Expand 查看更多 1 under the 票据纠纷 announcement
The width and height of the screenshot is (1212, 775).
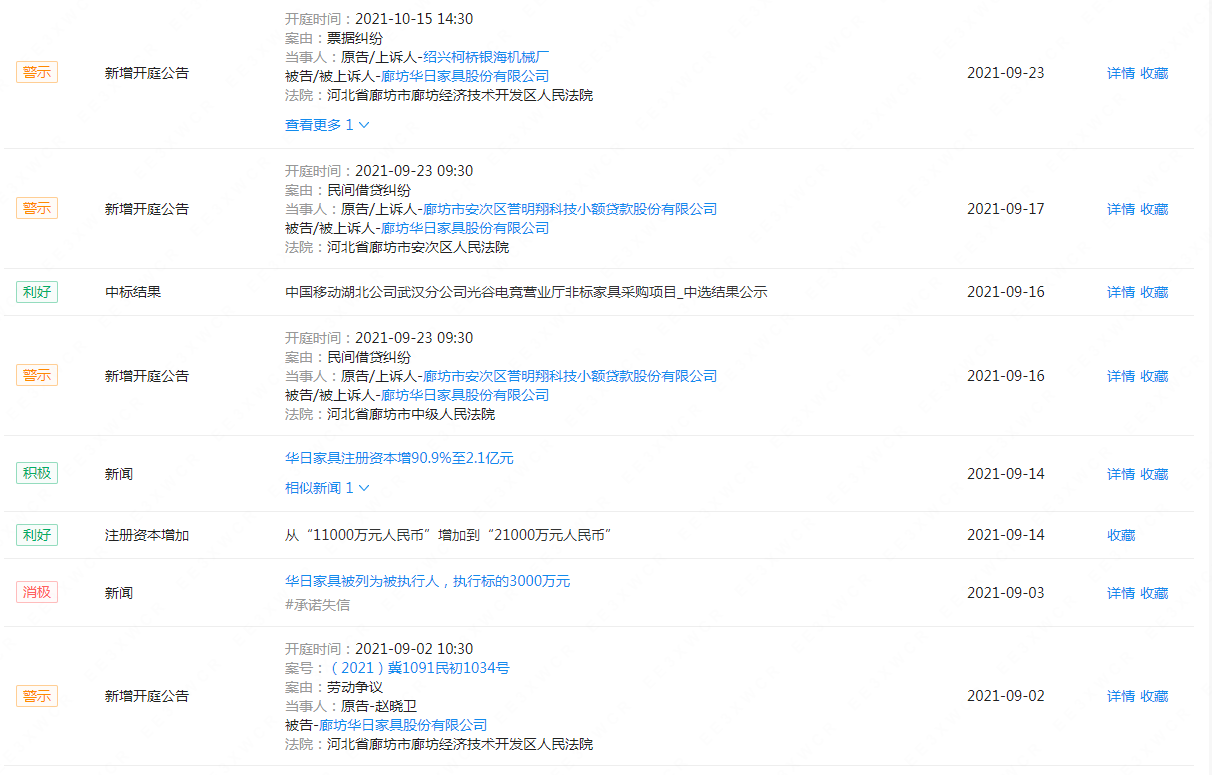328,125
